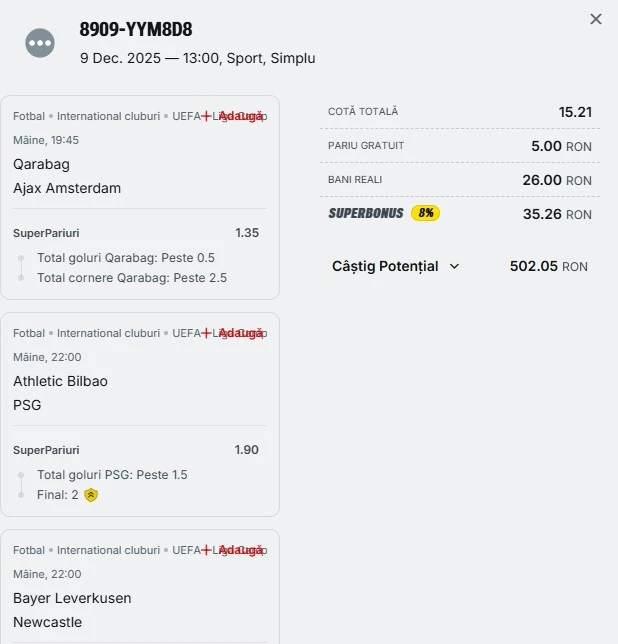618x644 pixels.
Task: Click the yellow 8% Superbonus badge
Action: tap(426, 213)
